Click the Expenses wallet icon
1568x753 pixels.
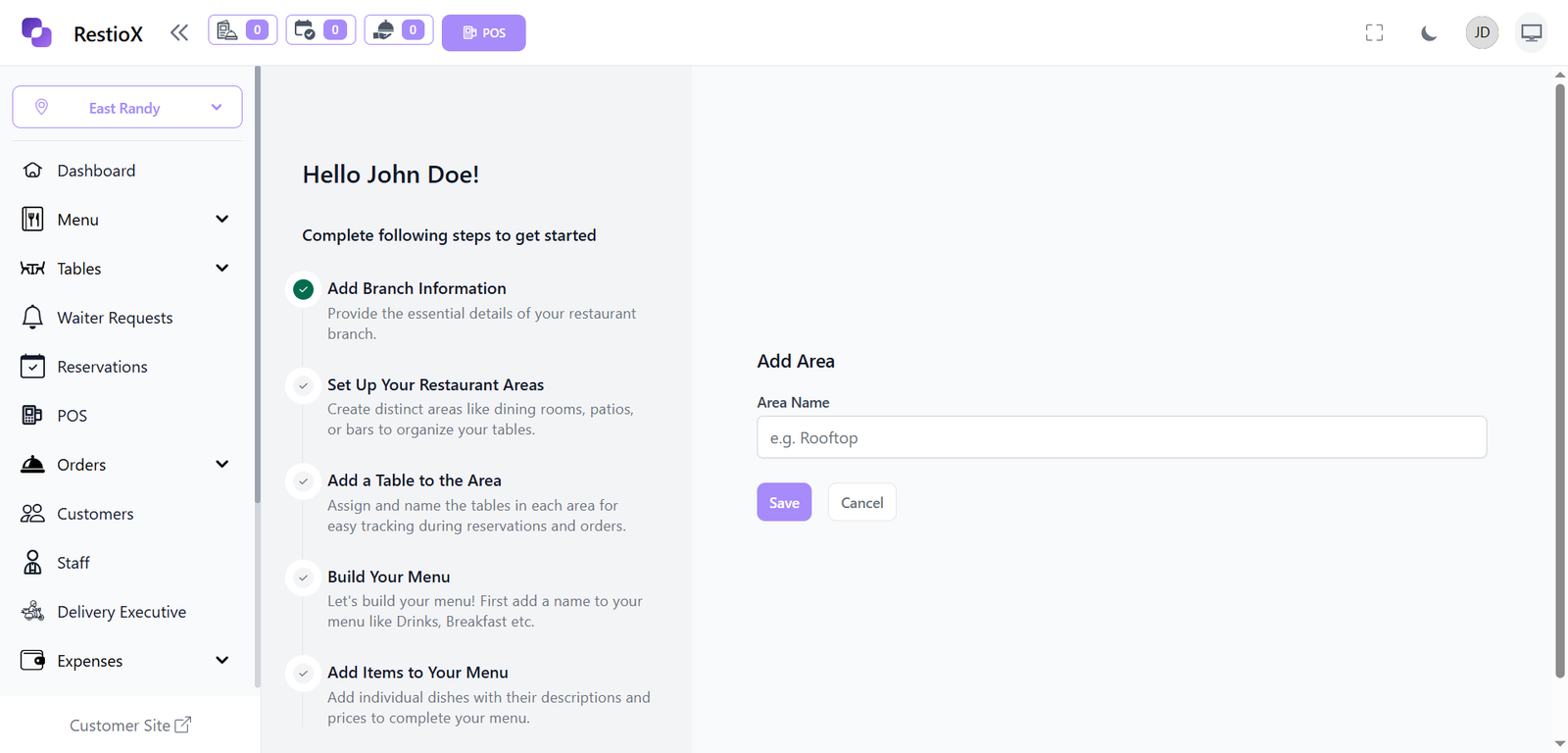coord(32,661)
